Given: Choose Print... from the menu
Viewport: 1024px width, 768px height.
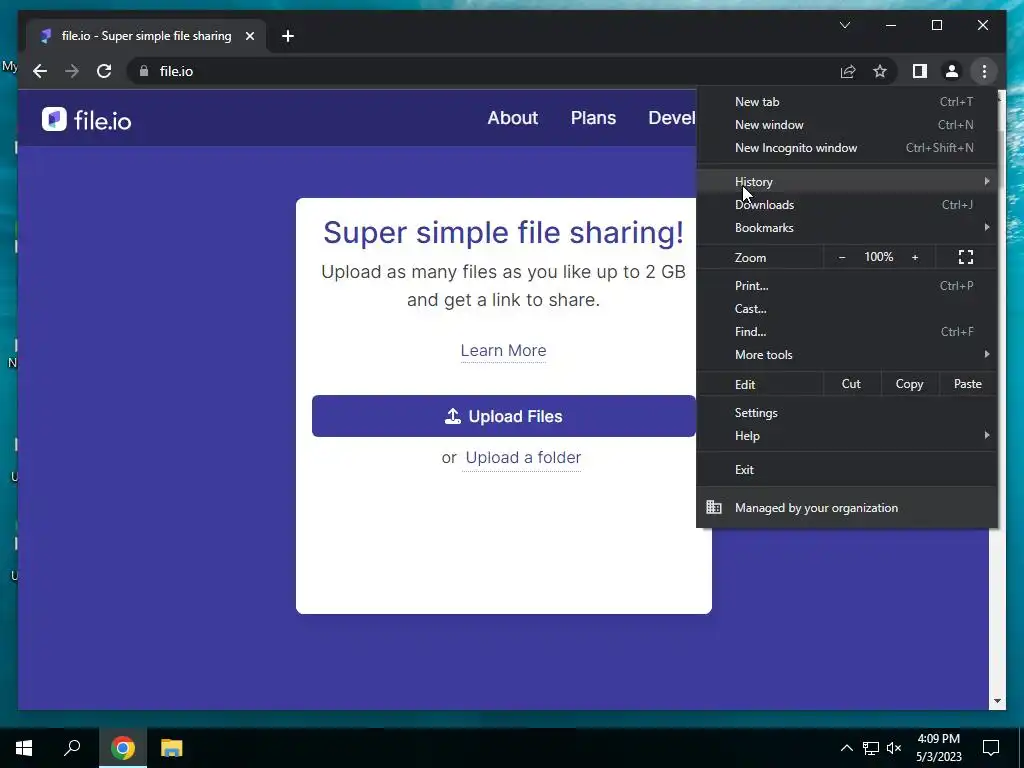Looking at the screenshot, I should 846,285.
